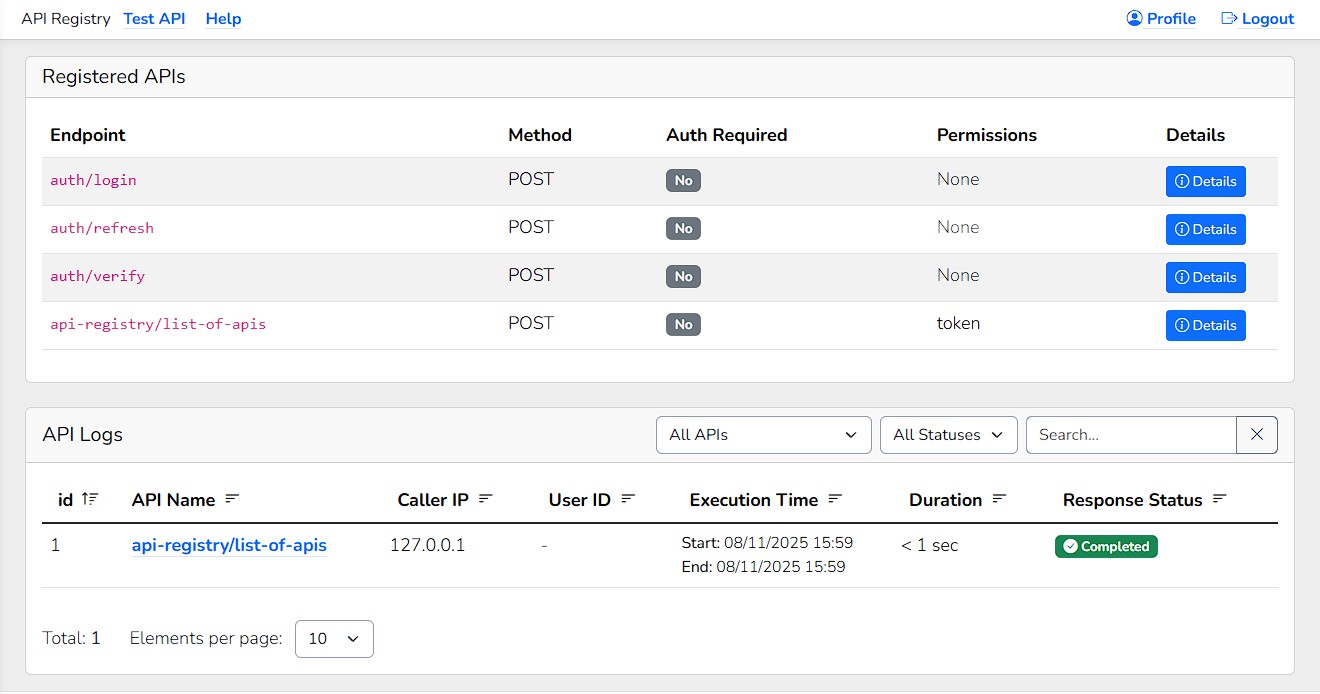Clear the search with the X button
1320x694 pixels.
click(1257, 435)
